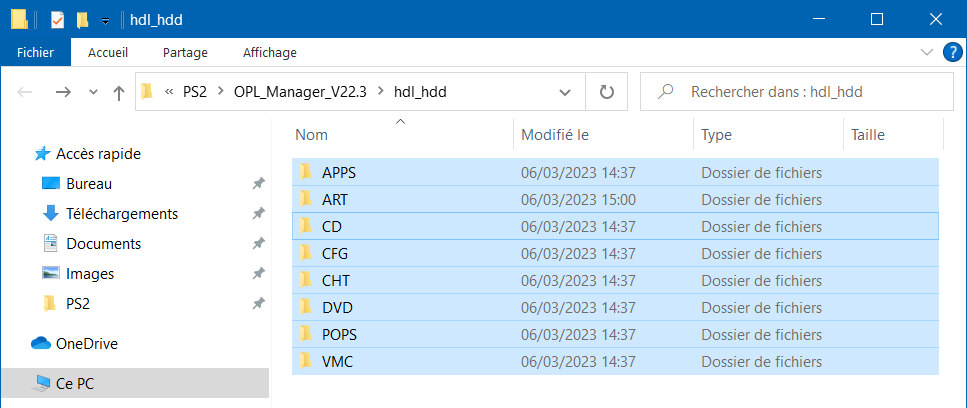
Task: Open Help via the question mark icon
Action: coord(953,52)
